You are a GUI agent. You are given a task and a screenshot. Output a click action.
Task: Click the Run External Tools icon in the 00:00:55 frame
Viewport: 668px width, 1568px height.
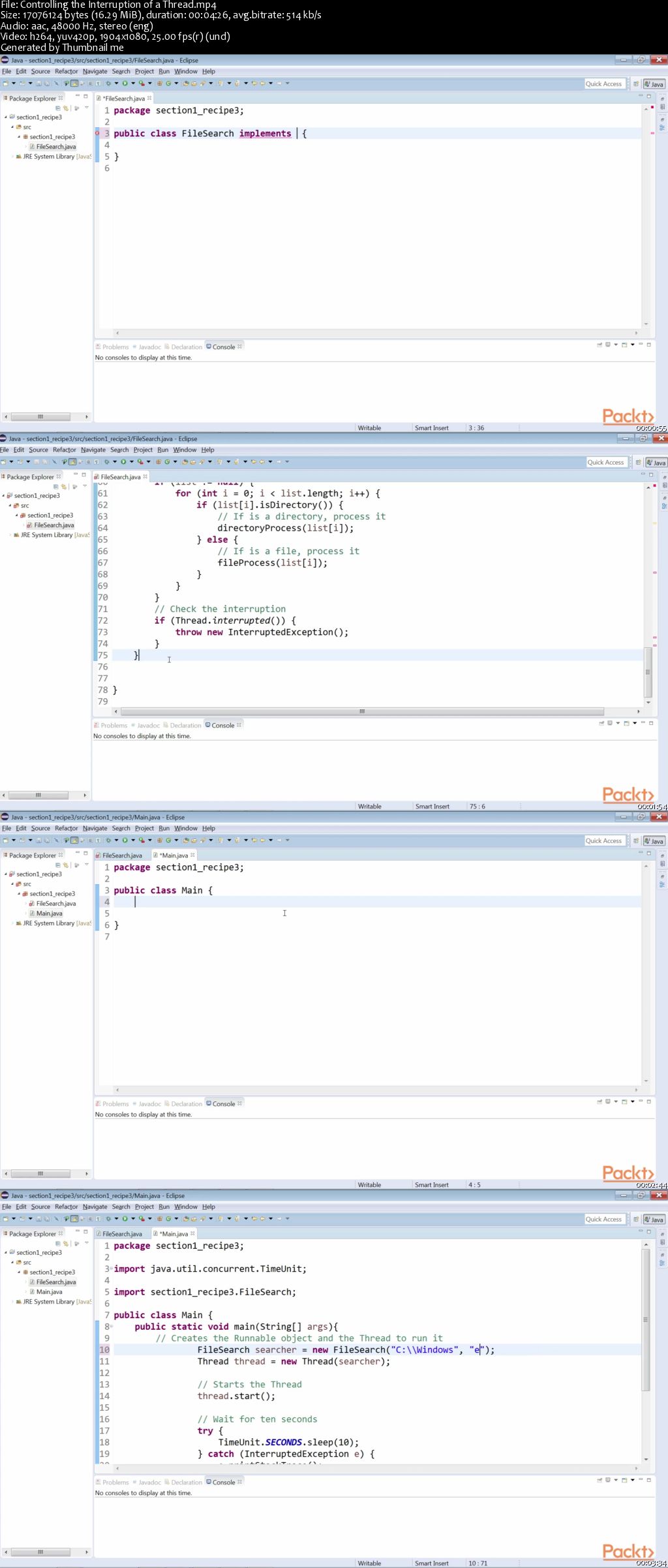coord(141,84)
